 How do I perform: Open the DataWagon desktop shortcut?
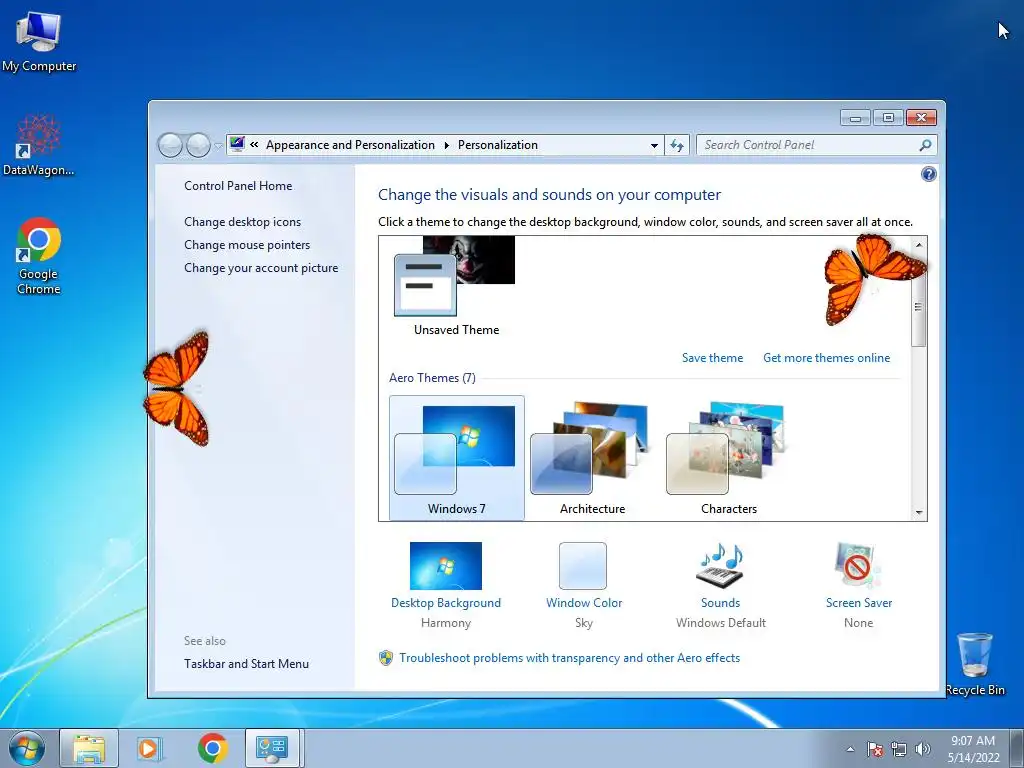39,145
